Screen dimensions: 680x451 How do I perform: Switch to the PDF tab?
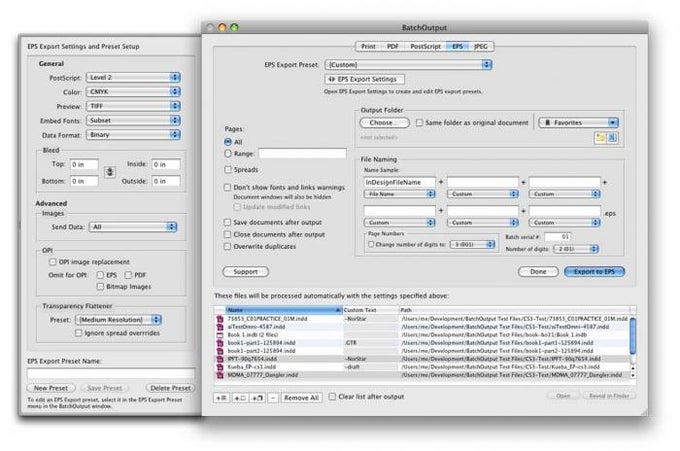392,46
